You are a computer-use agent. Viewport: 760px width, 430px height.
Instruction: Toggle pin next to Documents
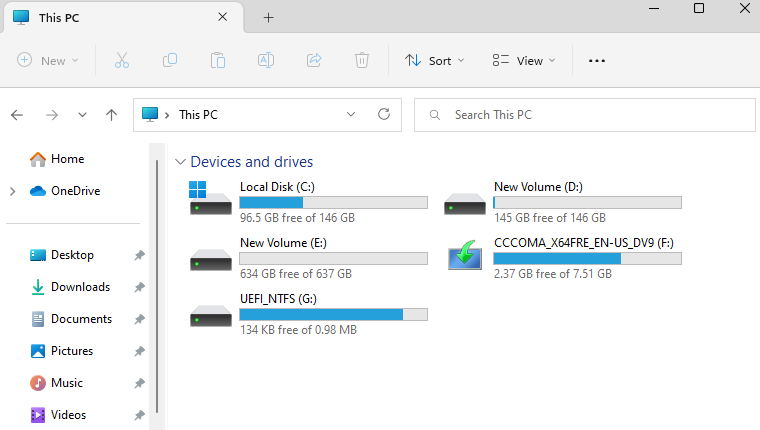click(140, 319)
